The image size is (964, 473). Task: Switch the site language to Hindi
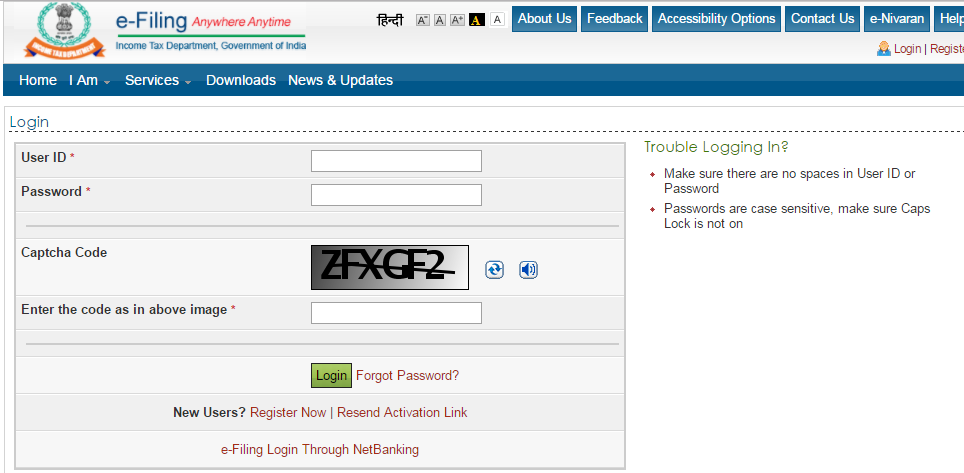click(390, 20)
